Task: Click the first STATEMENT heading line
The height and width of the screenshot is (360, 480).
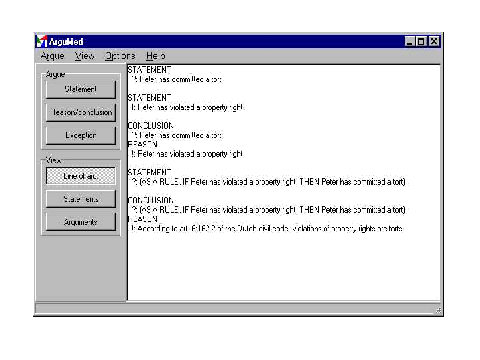Action: click(x=149, y=70)
